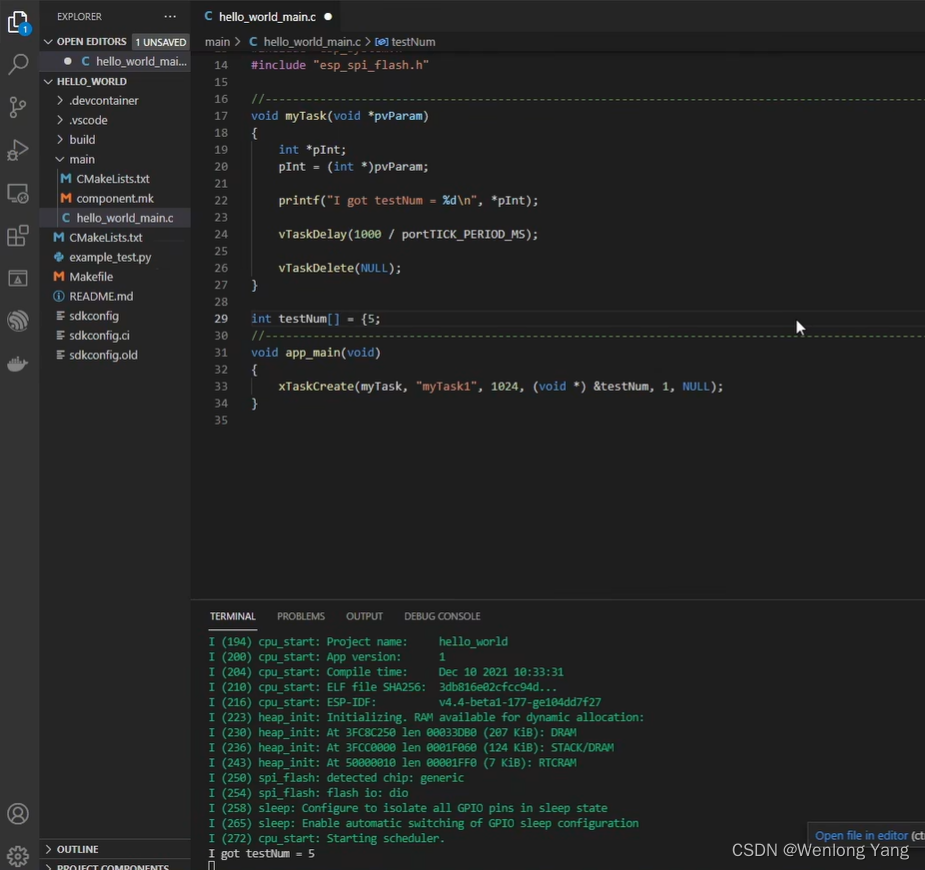Click sdkconfig file icon
The height and width of the screenshot is (870, 925).
click(x=60, y=316)
